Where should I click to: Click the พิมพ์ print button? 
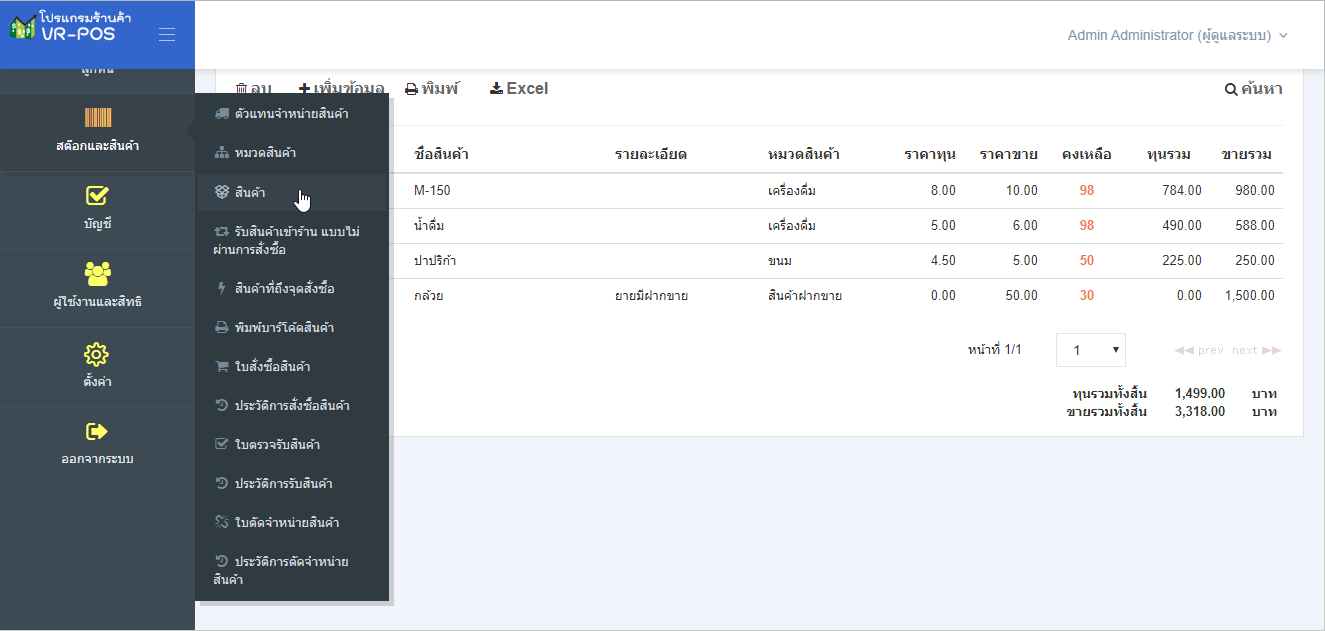click(x=432, y=88)
